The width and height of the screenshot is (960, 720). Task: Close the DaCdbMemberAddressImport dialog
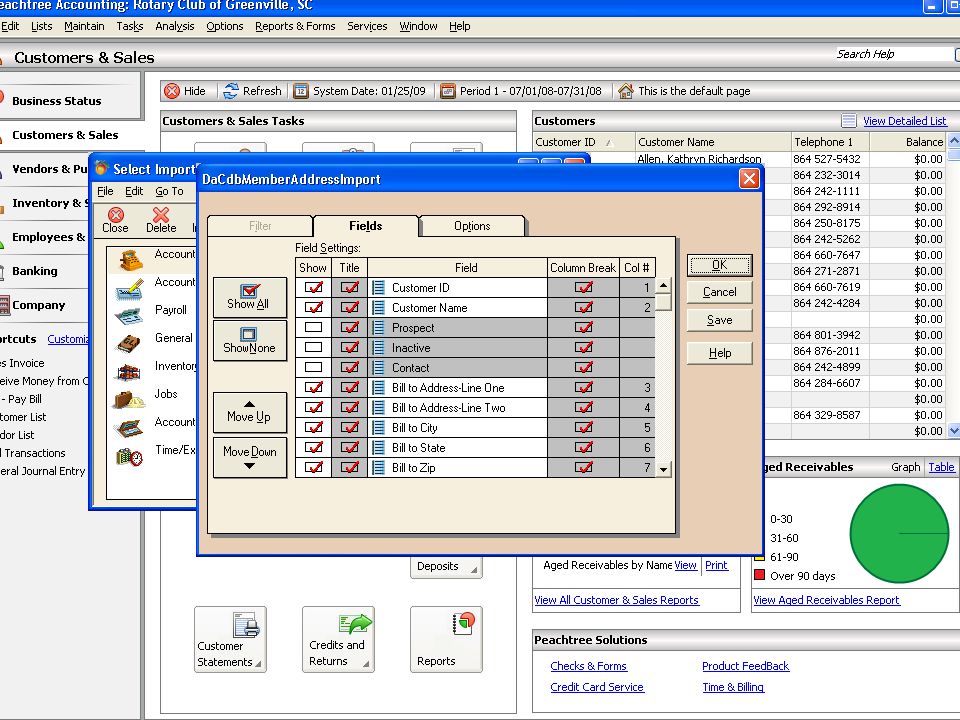pos(749,179)
